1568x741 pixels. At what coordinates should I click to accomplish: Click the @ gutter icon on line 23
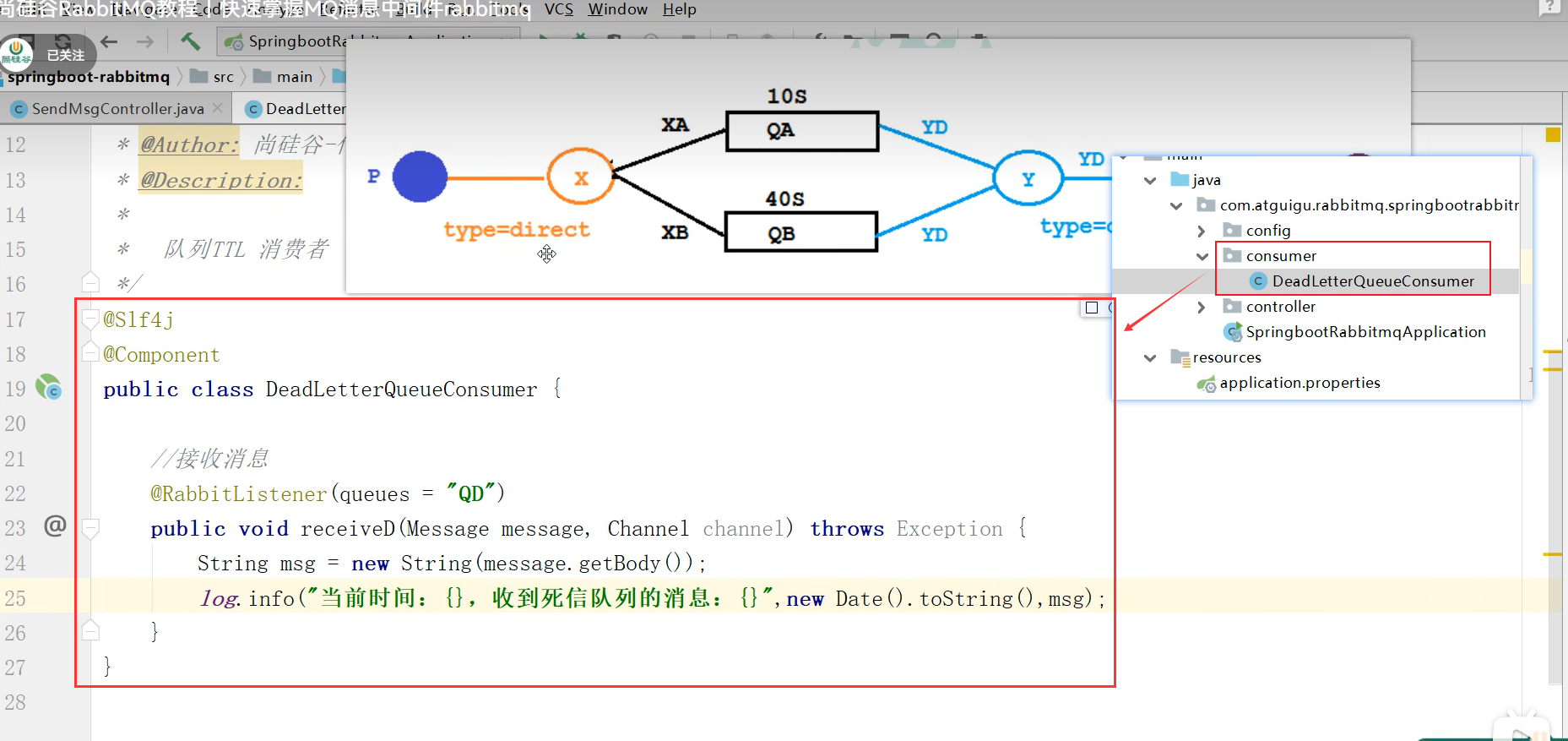(55, 526)
